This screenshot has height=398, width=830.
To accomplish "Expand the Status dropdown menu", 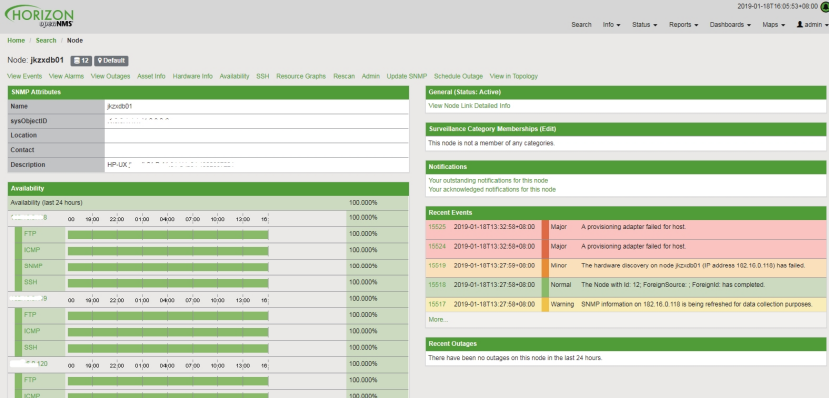I will (644, 25).
